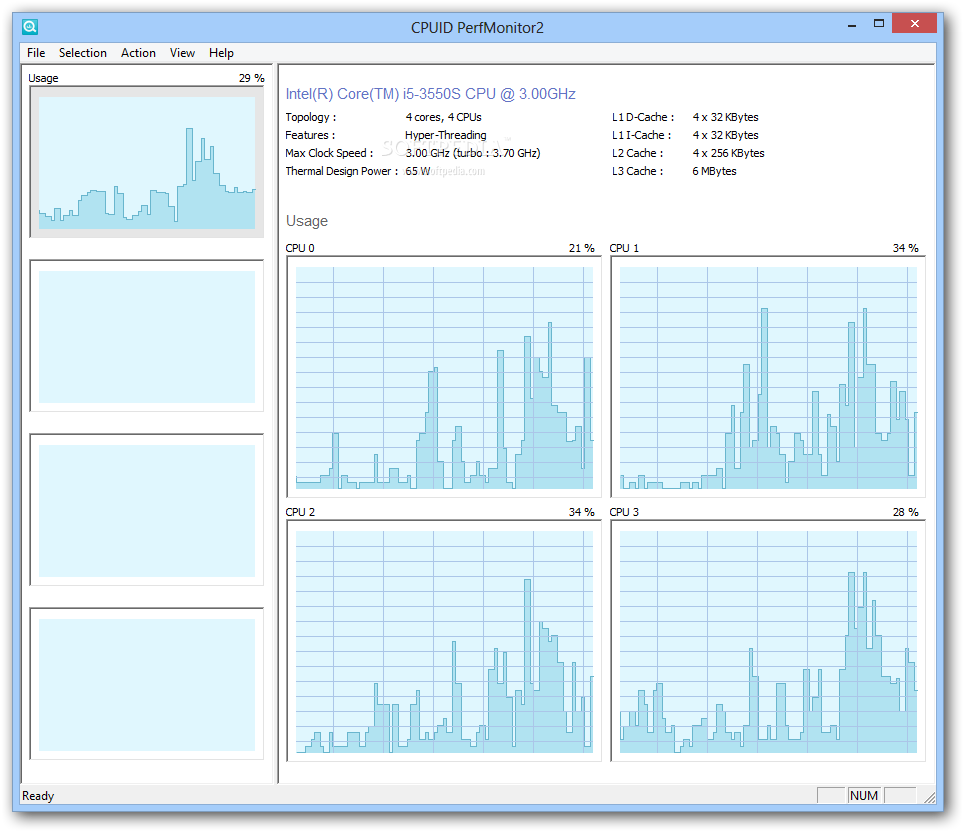Click the '65 W' thermal design power value
The image size is (964, 832).
417,171
